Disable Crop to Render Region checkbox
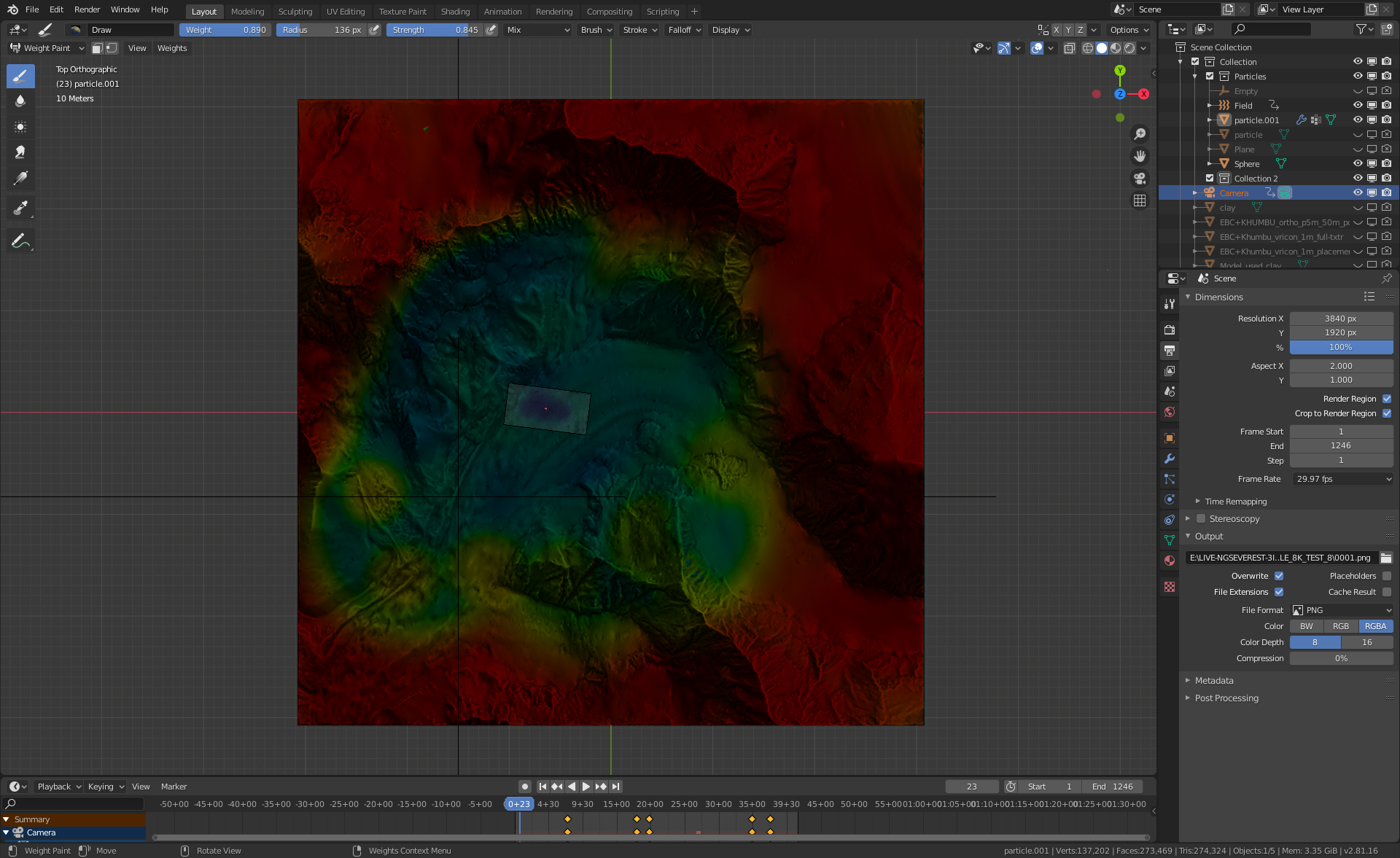The height and width of the screenshot is (858, 1400). 1387,413
